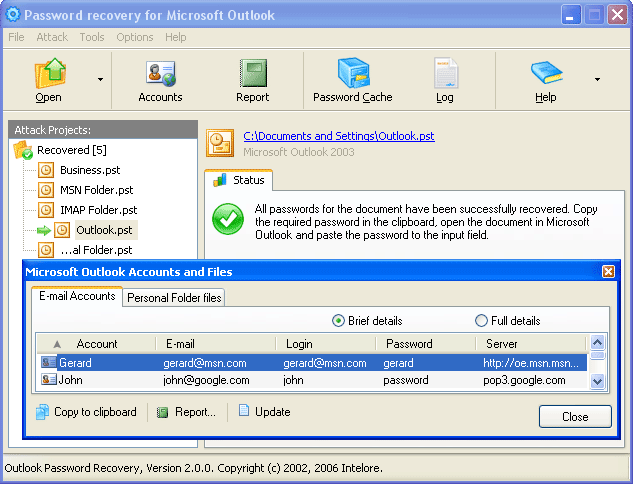This screenshot has width=633, height=485.
Task: Click the Update document icon
Action: tap(244, 410)
